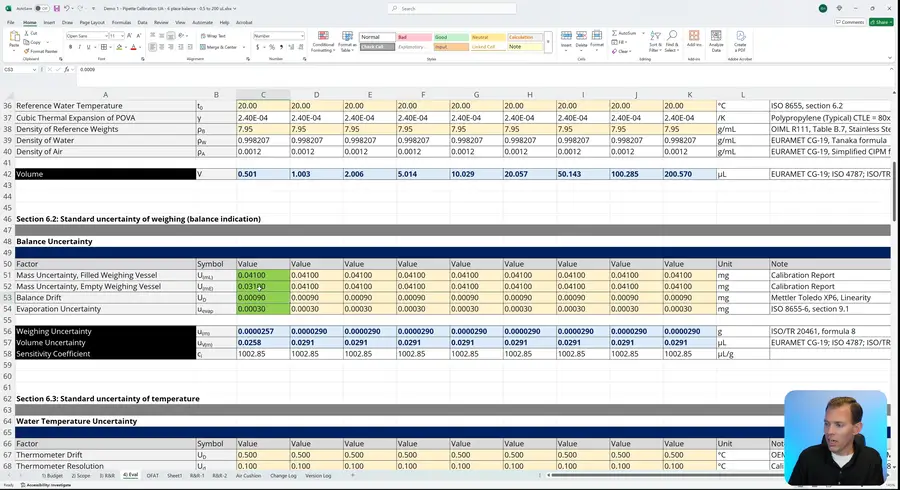Click the Format Painter tool

(42, 51)
